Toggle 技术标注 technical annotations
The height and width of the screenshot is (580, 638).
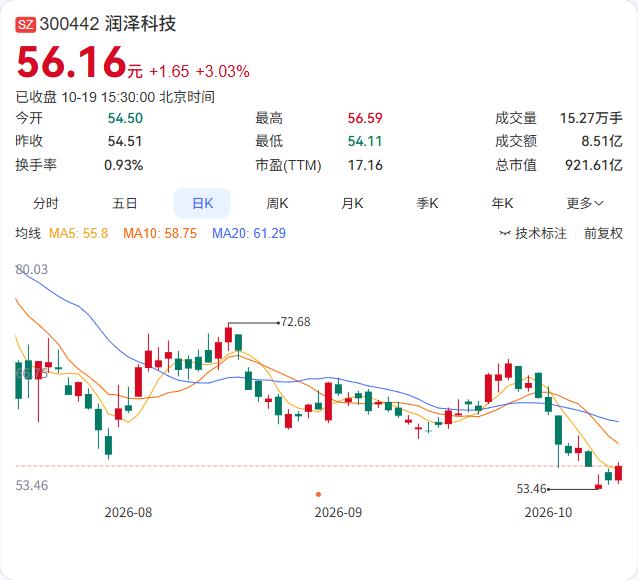coord(541,233)
